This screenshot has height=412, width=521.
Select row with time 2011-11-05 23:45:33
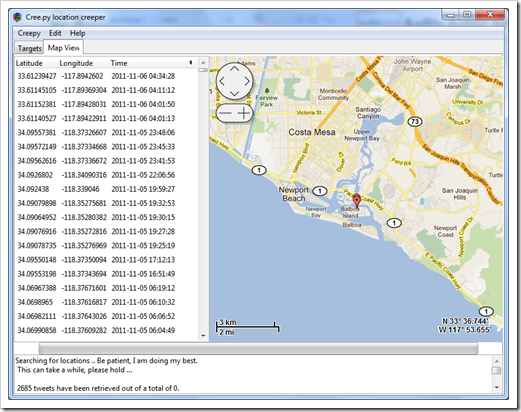tap(106, 147)
